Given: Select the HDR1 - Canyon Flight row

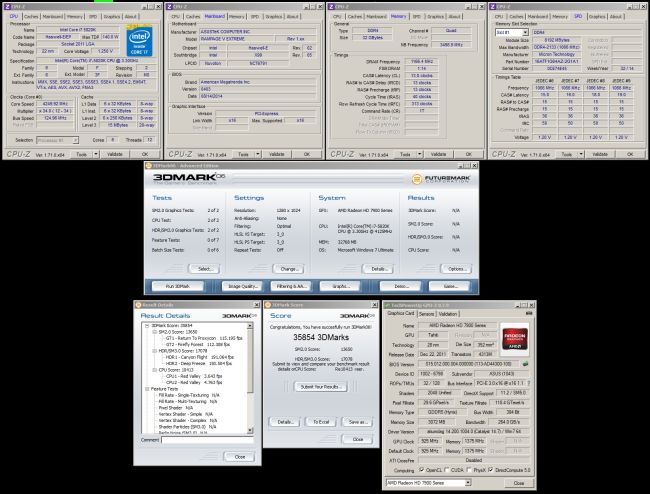Looking at the screenshot, I should 200,357.
